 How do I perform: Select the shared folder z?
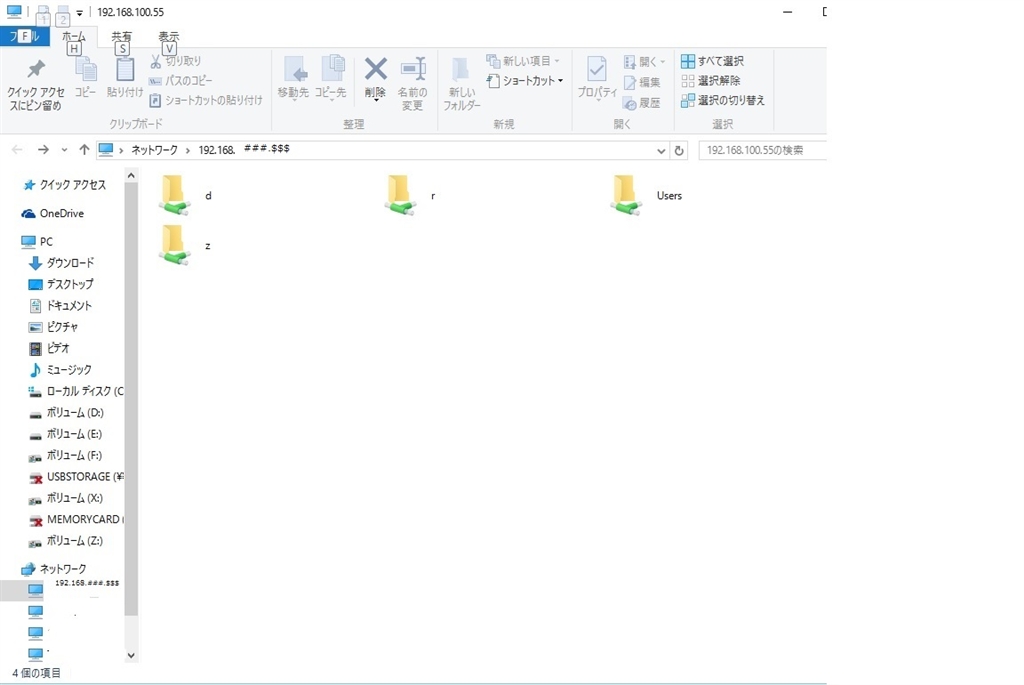click(x=185, y=246)
